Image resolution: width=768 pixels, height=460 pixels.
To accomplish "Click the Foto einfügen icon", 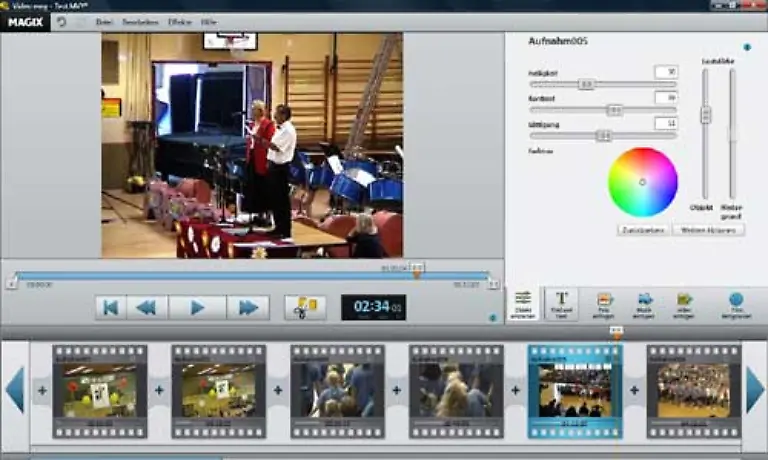I will point(604,303).
